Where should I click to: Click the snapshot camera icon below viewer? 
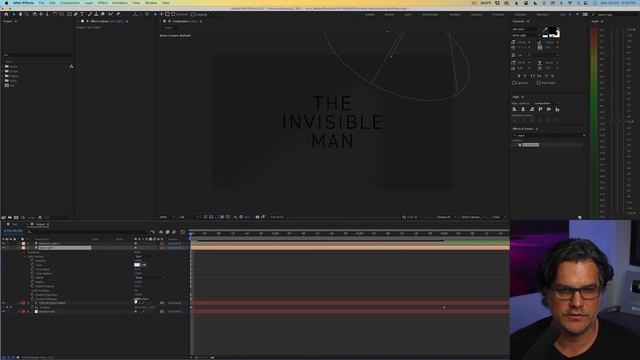pyautogui.click(x=258, y=217)
